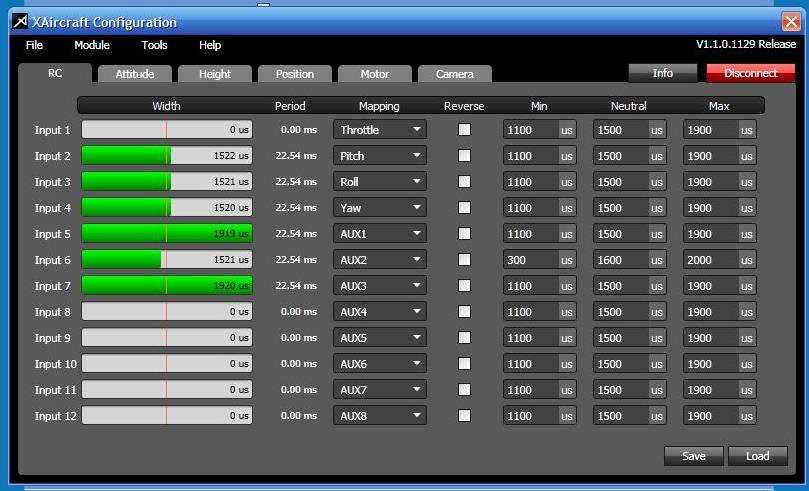The height and width of the screenshot is (491, 809).
Task: Expand the AUX8 mapping dropdown for Input 12
Action: click(380, 416)
